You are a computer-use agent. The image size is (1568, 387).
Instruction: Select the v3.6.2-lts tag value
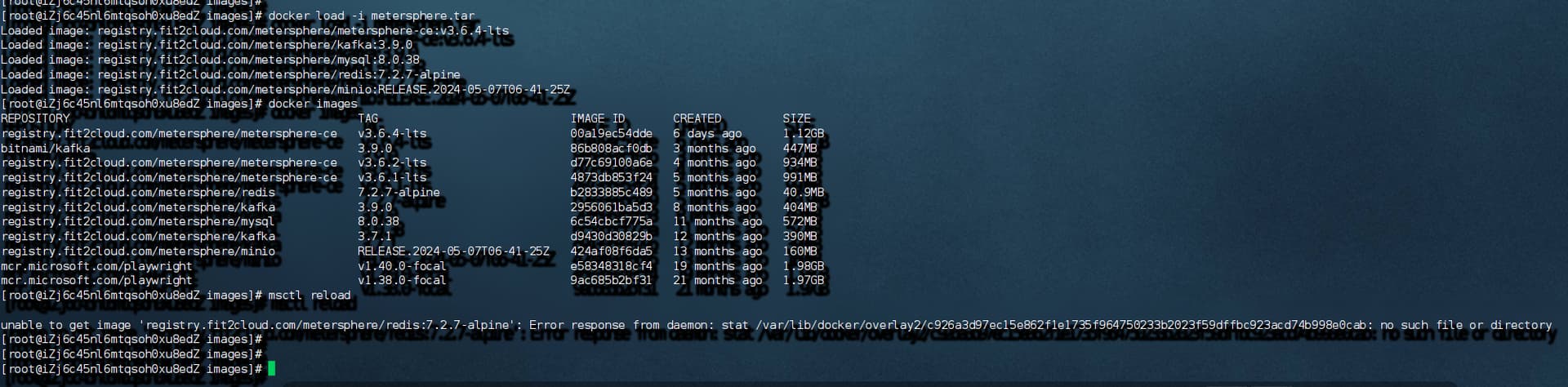click(x=392, y=162)
